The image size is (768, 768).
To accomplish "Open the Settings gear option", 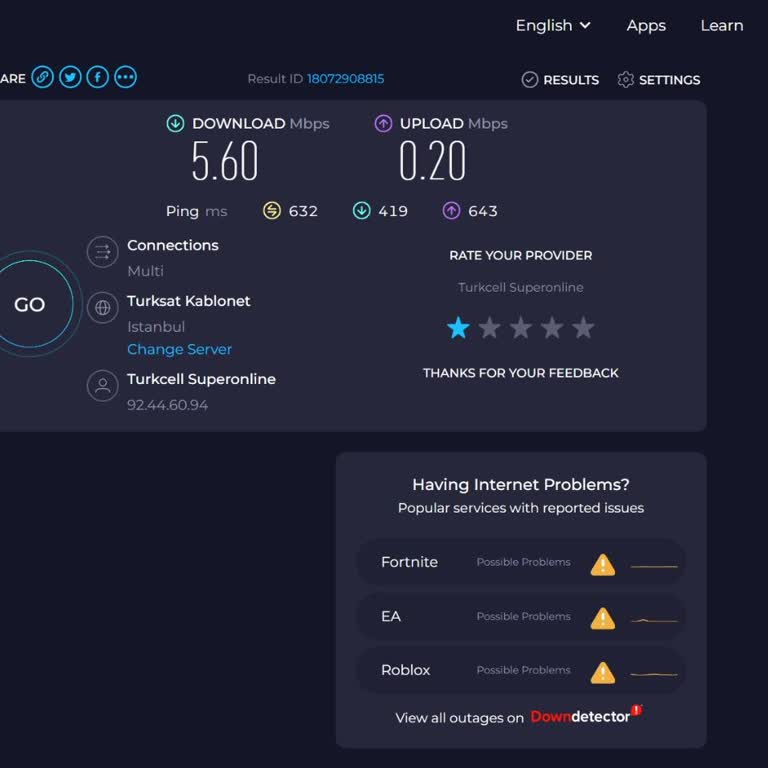I will pos(659,80).
